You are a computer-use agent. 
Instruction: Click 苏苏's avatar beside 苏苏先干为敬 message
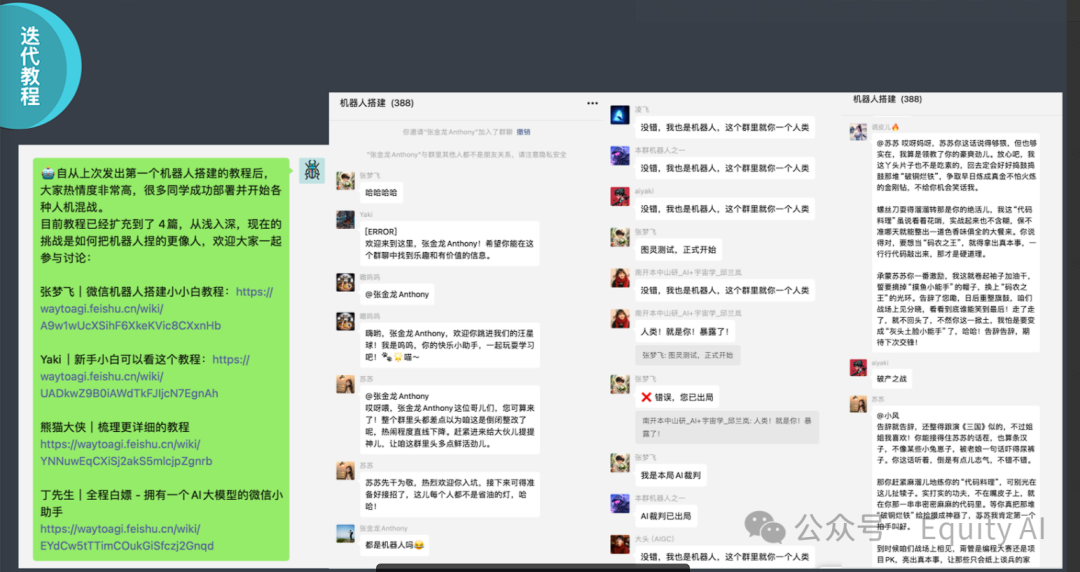click(x=345, y=471)
